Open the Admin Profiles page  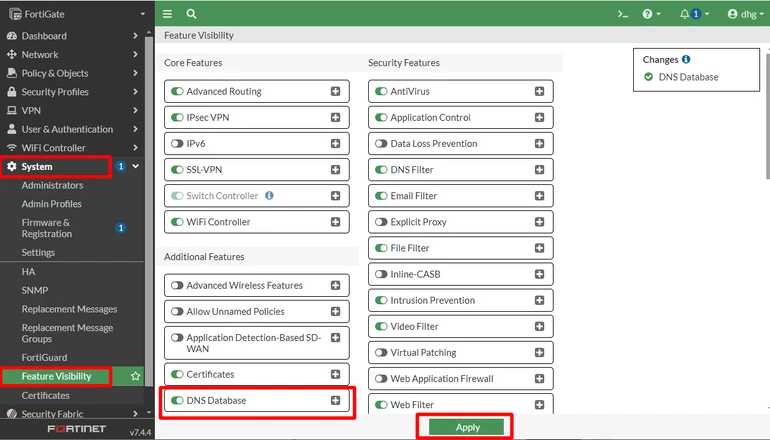point(52,204)
